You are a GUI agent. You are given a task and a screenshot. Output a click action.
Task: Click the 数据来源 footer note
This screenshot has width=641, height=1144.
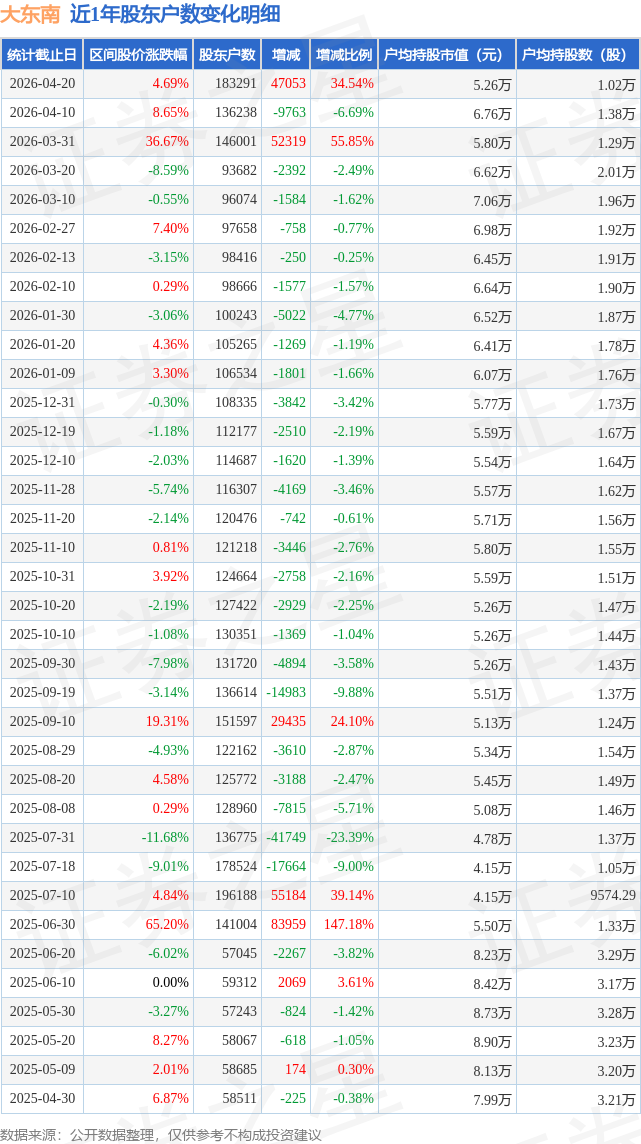click(x=161, y=1134)
